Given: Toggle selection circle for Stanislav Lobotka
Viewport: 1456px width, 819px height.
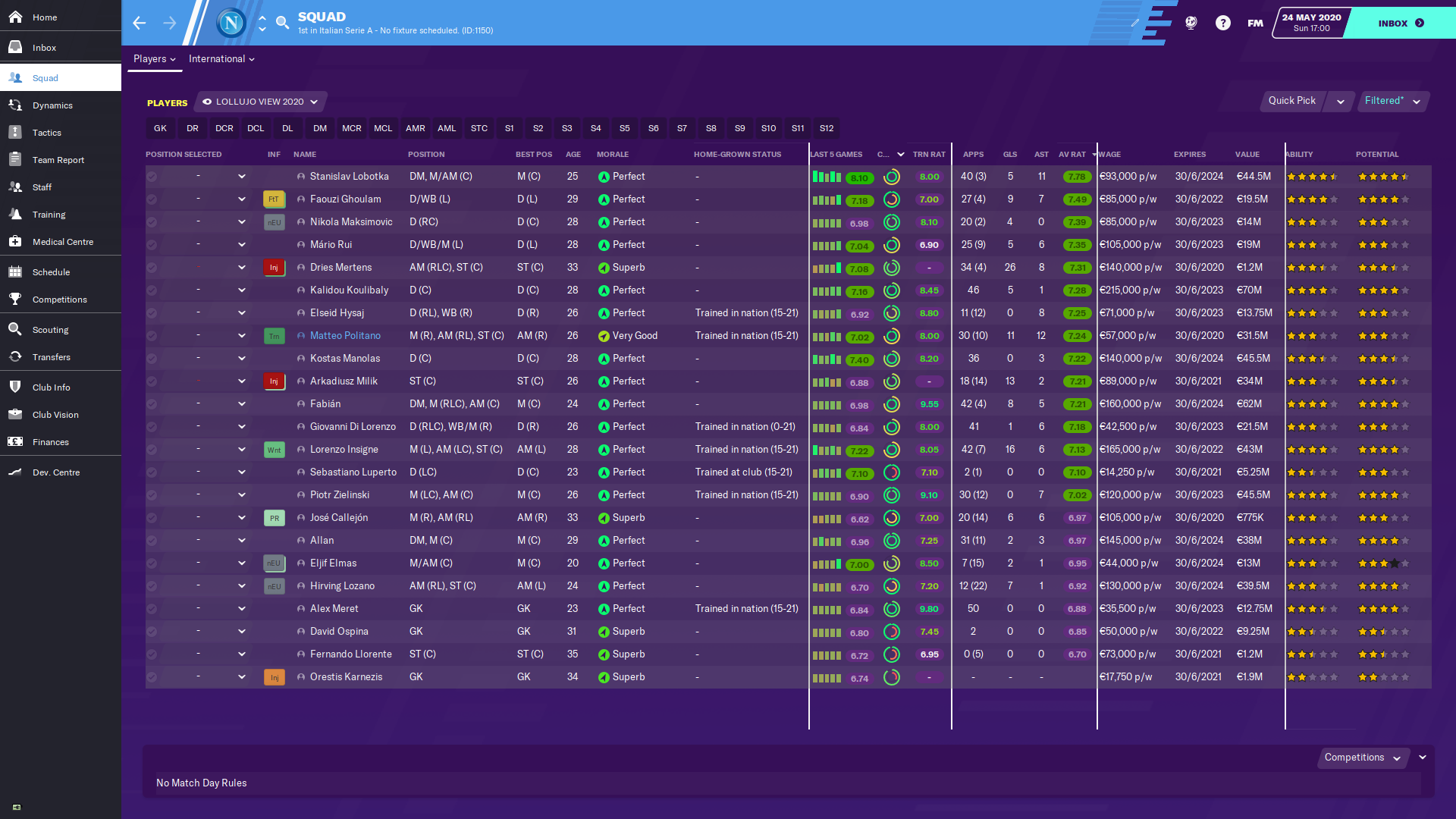Looking at the screenshot, I should point(152,177).
